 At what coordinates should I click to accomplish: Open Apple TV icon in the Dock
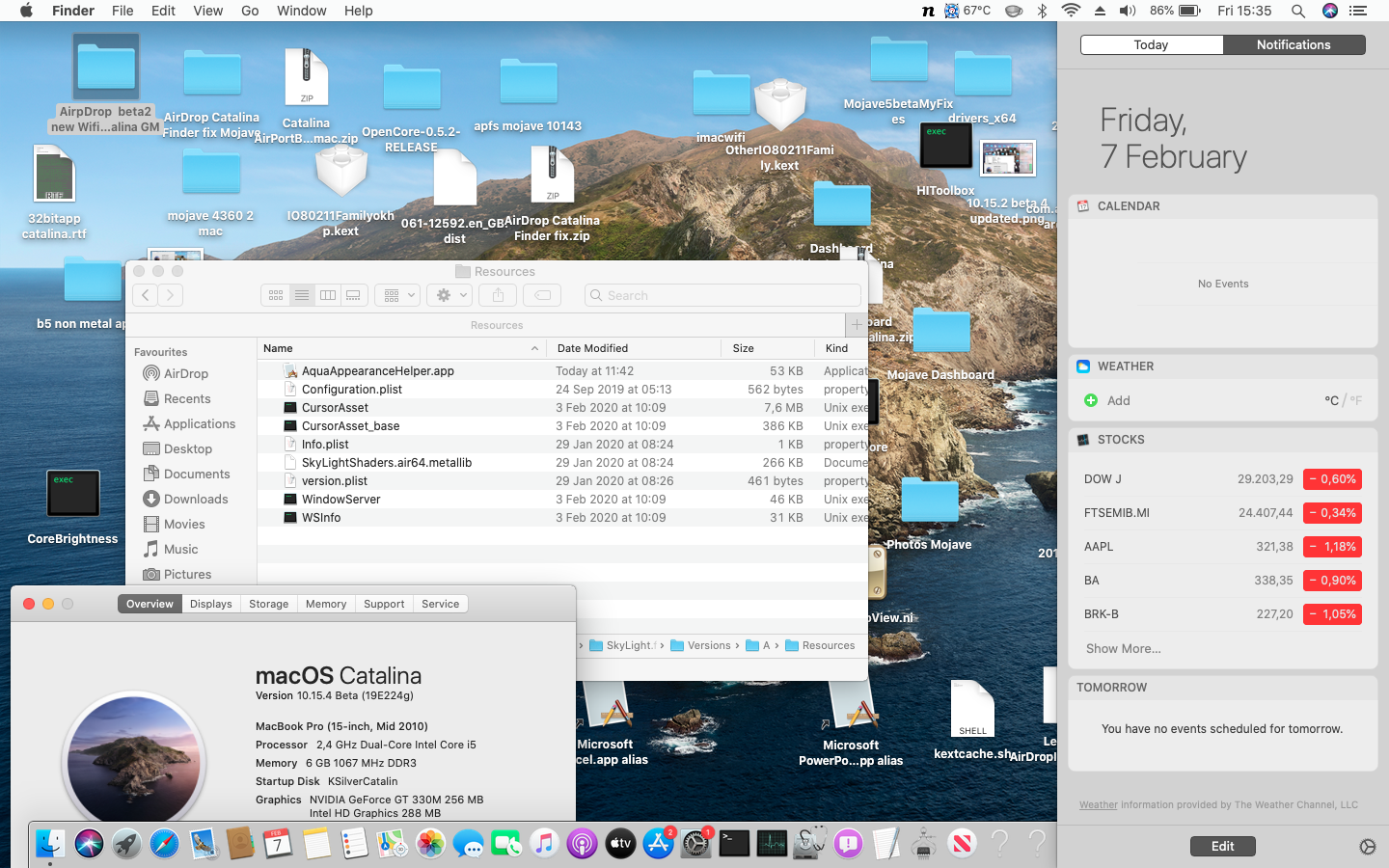(x=619, y=844)
